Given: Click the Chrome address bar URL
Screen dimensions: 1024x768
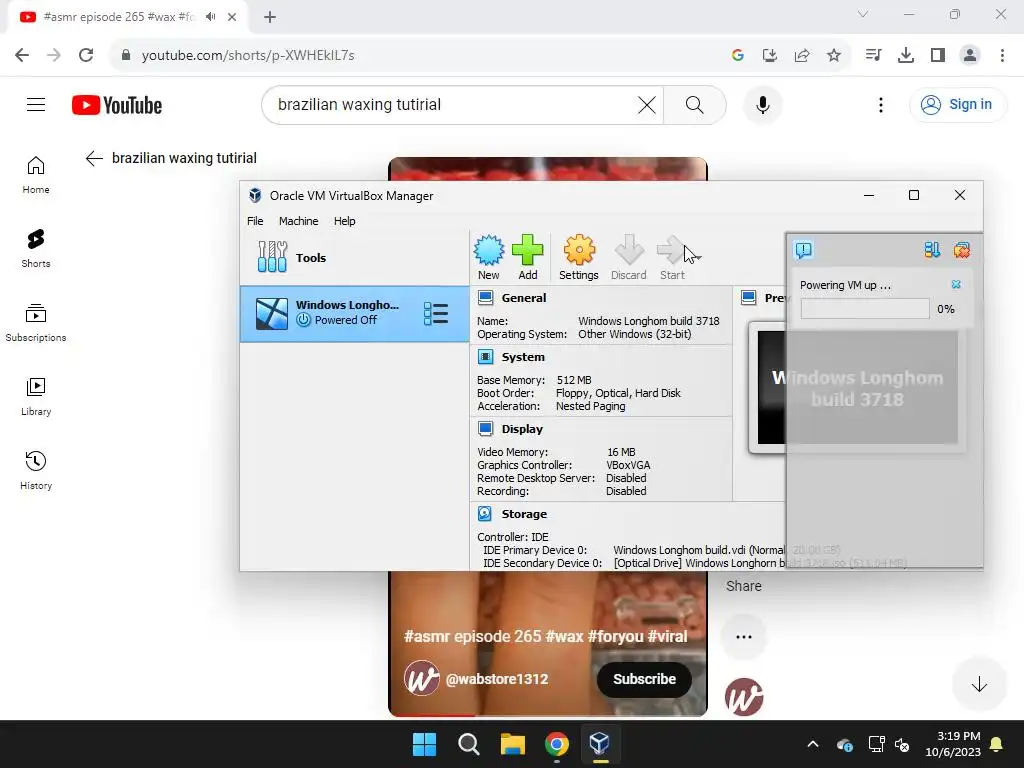Looking at the screenshot, I should click(248, 56).
